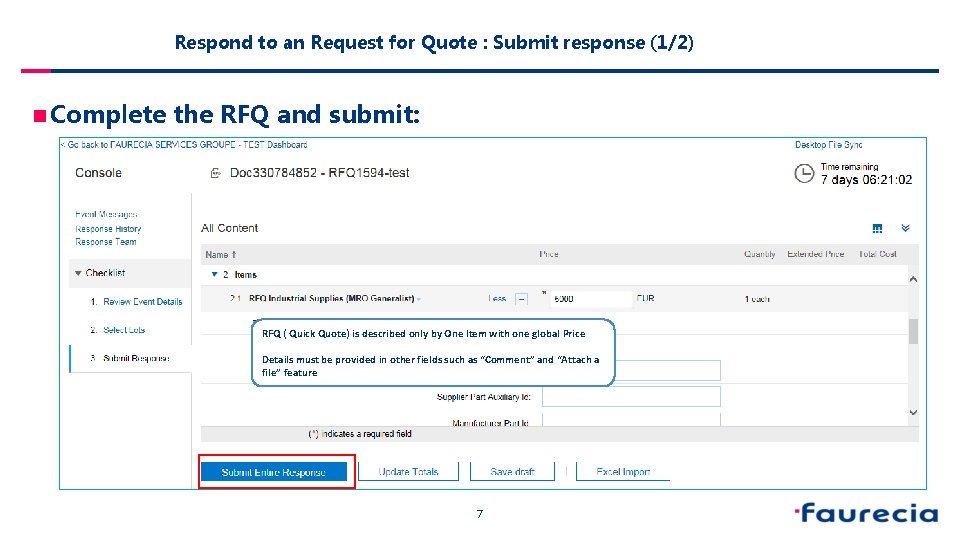Collapse the Items group triangle
This screenshot has width=960, height=540.
coord(214,274)
